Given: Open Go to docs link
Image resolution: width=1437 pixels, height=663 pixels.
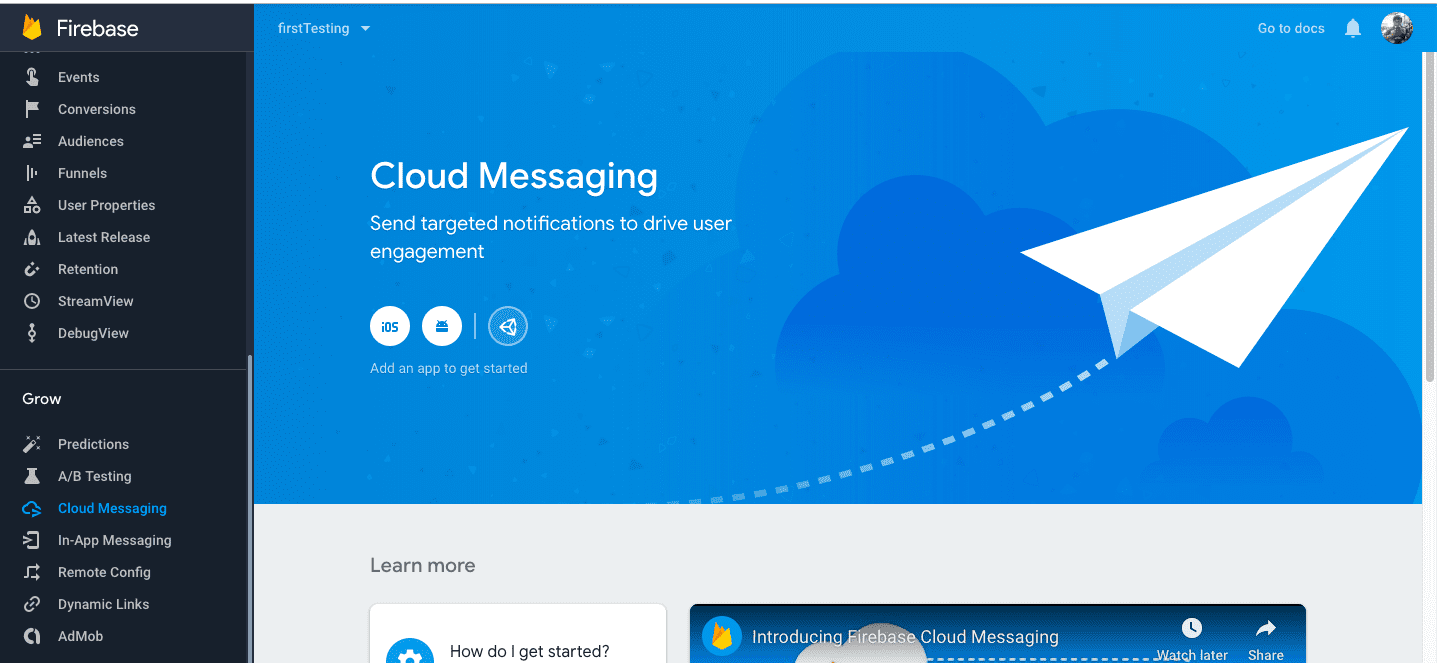Looking at the screenshot, I should 1290,28.
